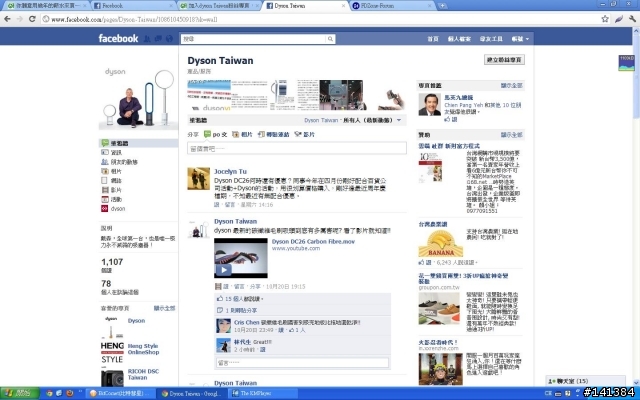Viewport: 640px width, 400px height.
Task: Open the Heng Style OnlineShop page link
Action: pyautogui.click(x=143, y=349)
